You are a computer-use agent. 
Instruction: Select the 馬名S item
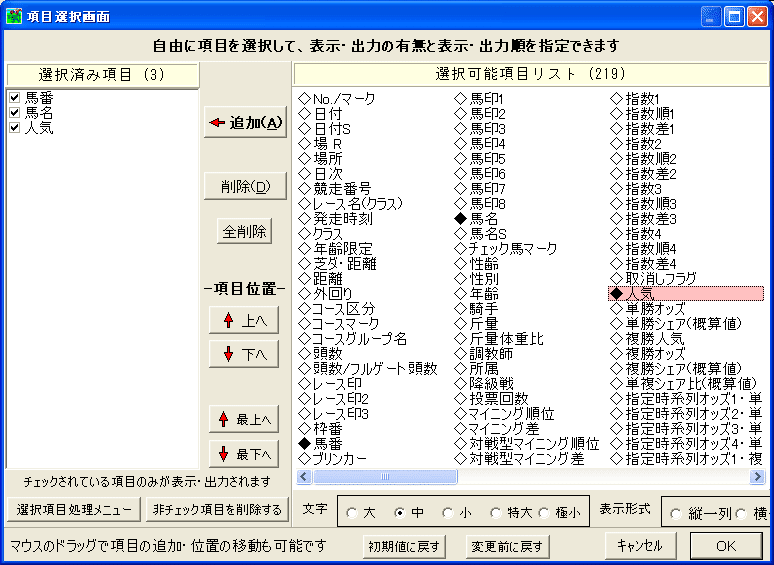[x=480, y=233]
